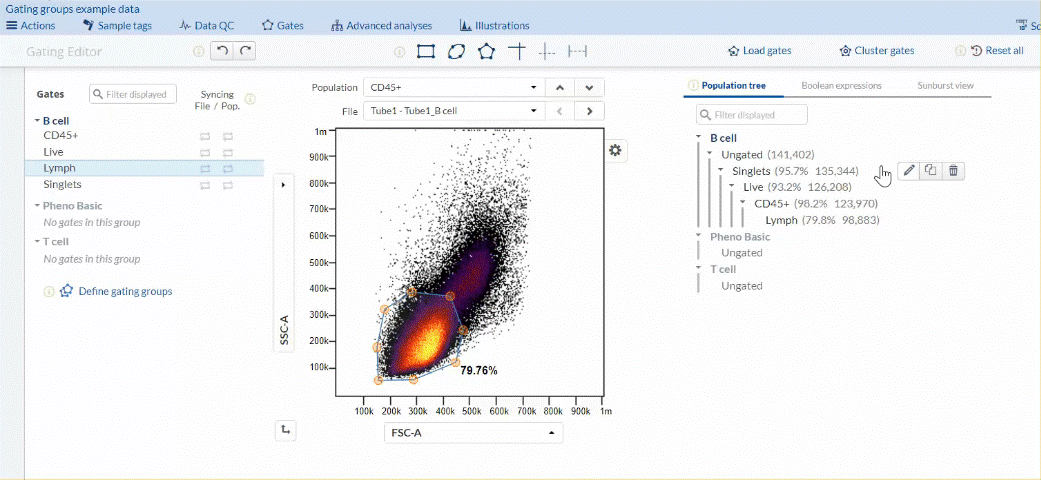
Task: Open the Population dropdown showing CD45+
Action: click(453, 87)
